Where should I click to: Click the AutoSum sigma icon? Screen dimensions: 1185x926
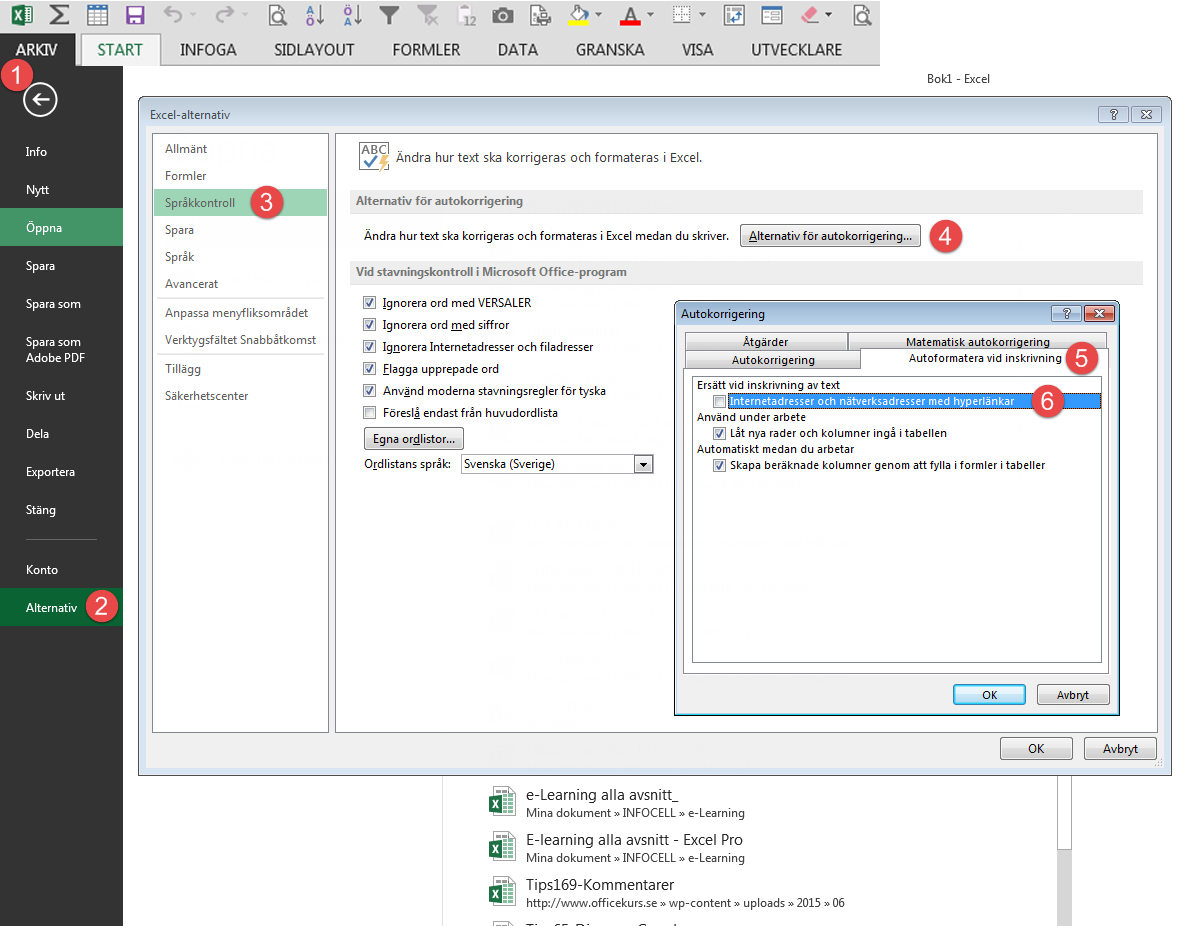tap(60, 15)
